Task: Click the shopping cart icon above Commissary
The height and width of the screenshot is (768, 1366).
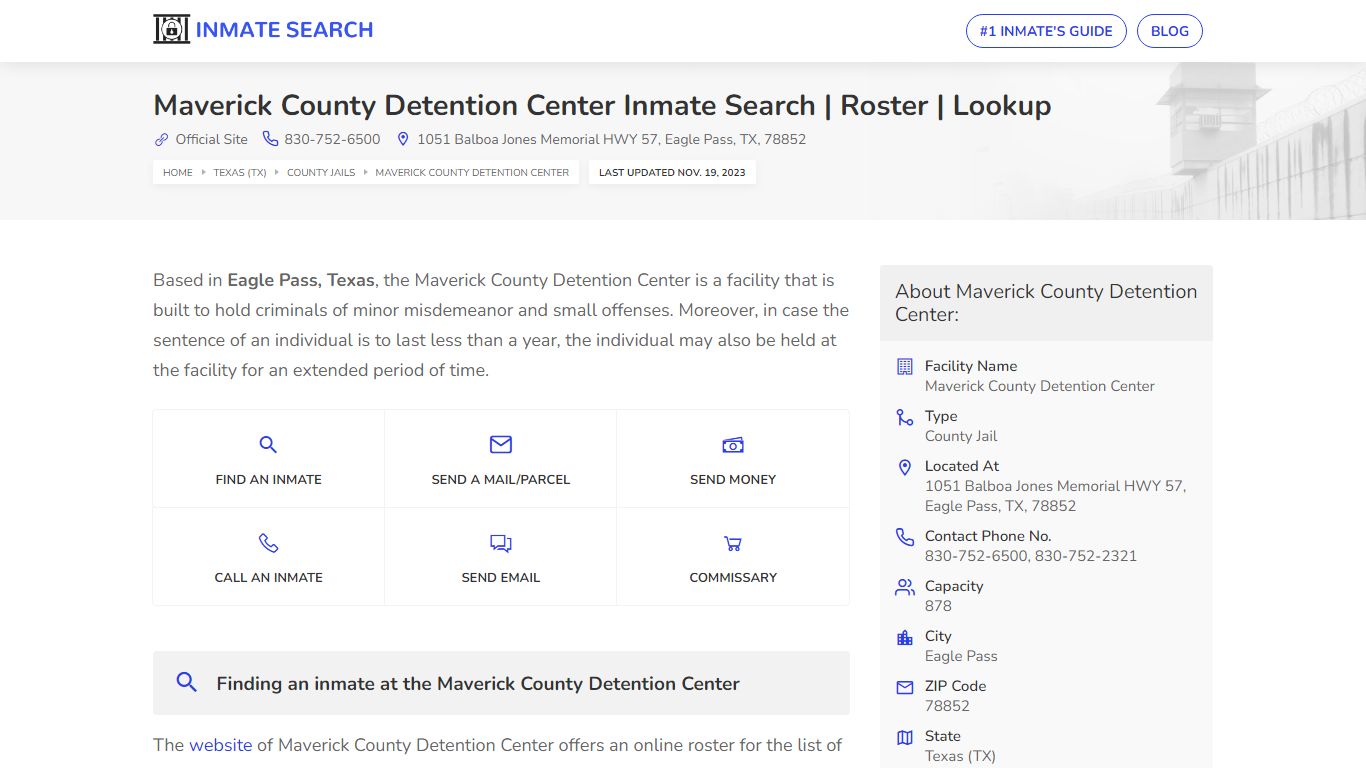Action: pos(733,544)
